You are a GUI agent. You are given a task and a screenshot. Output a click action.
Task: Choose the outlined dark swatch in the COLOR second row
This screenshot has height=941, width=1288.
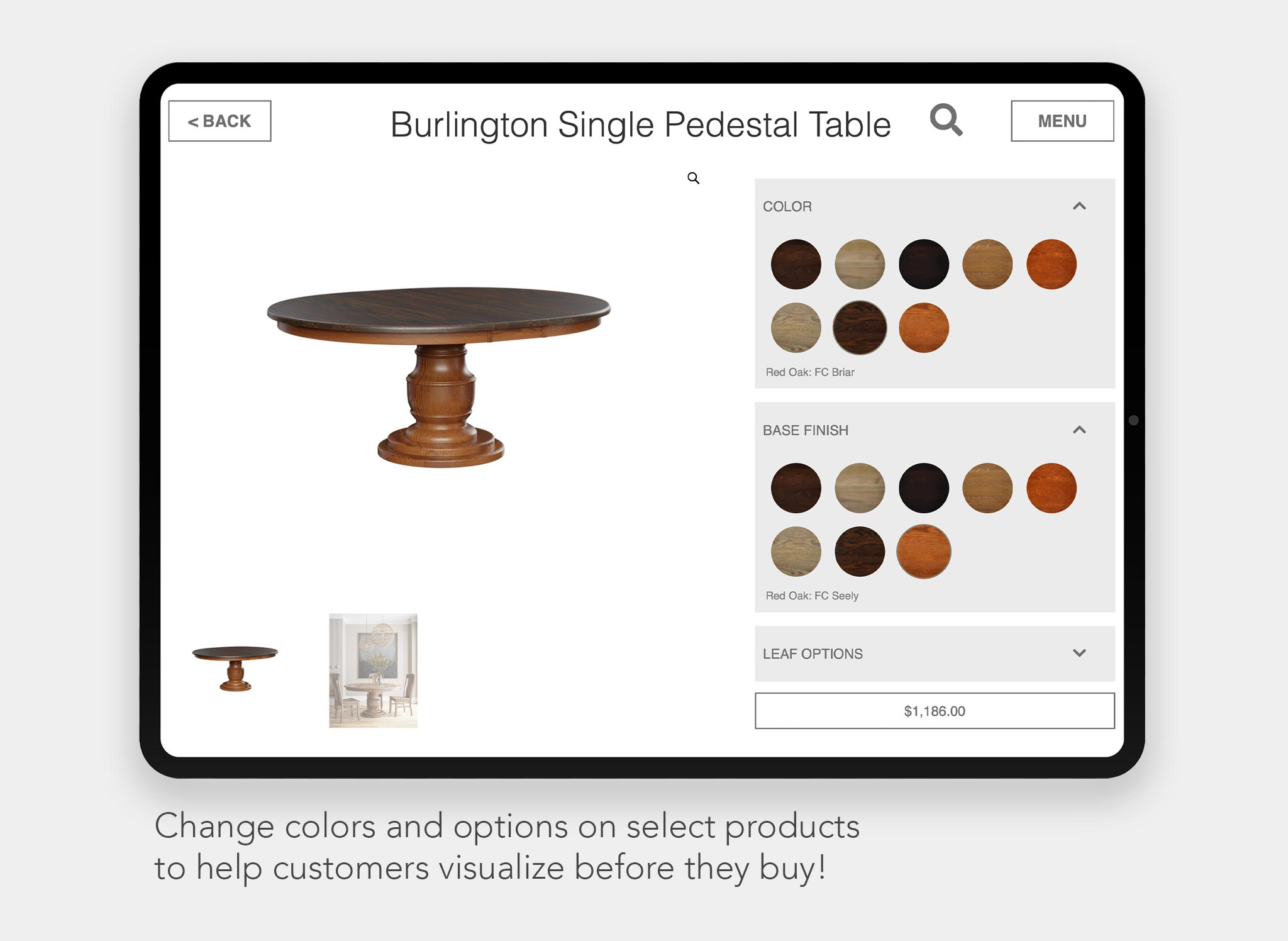click(860, 328)
